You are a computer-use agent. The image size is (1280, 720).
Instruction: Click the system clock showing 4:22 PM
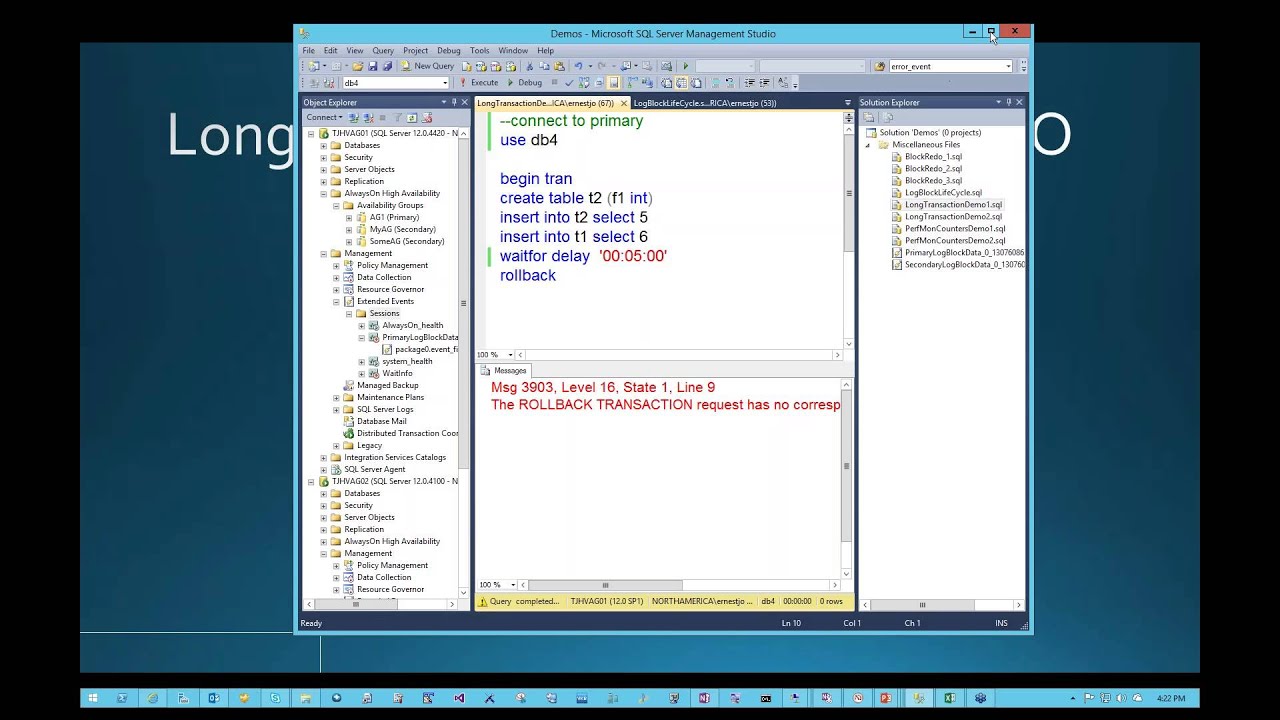coord(1171,698)
